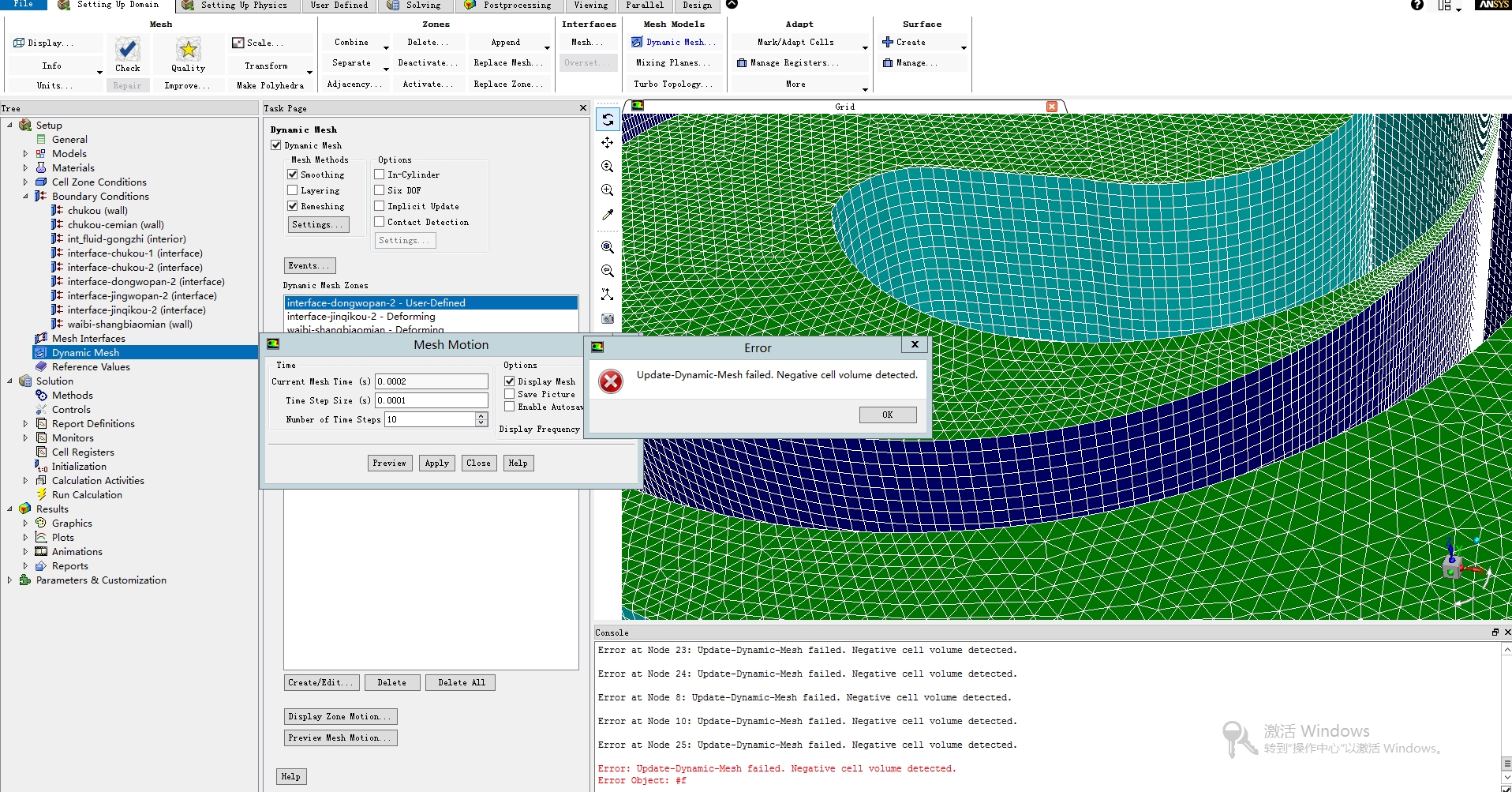Expand the Models tree node
Screen dimensions: 1512x792
[x=25, y=154]
